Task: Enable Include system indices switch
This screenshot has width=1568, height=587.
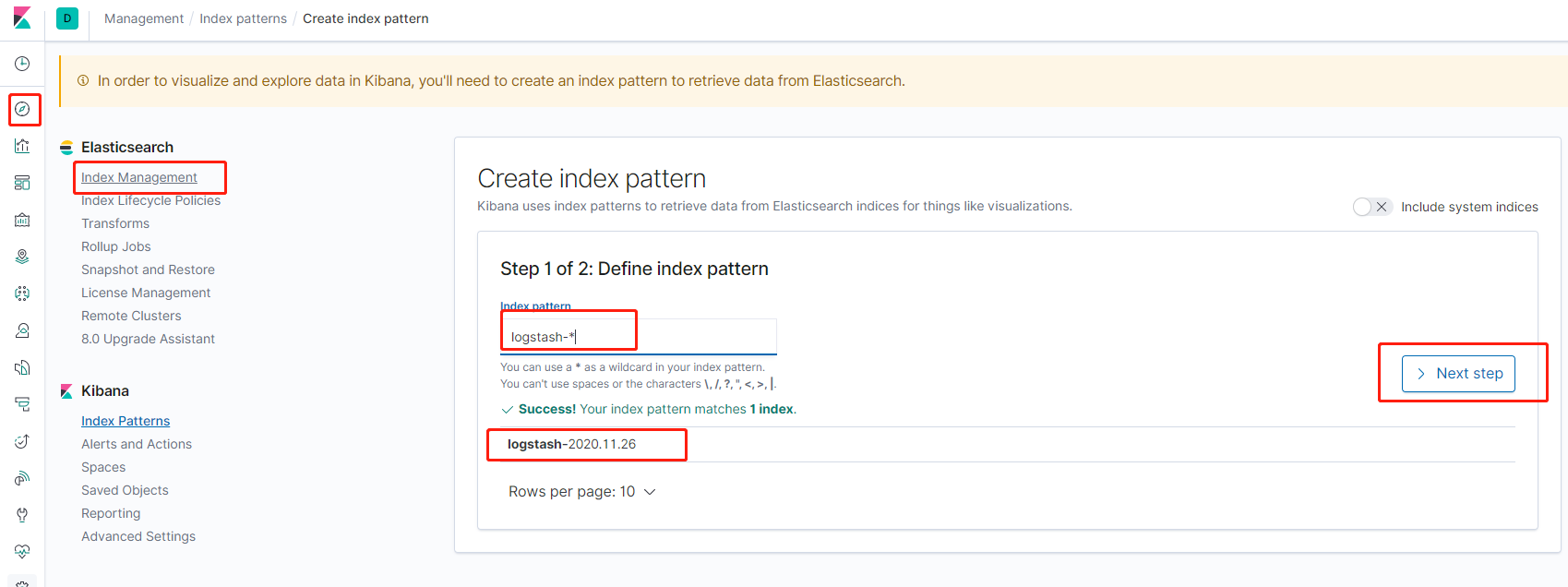Action: (1371, 207)
